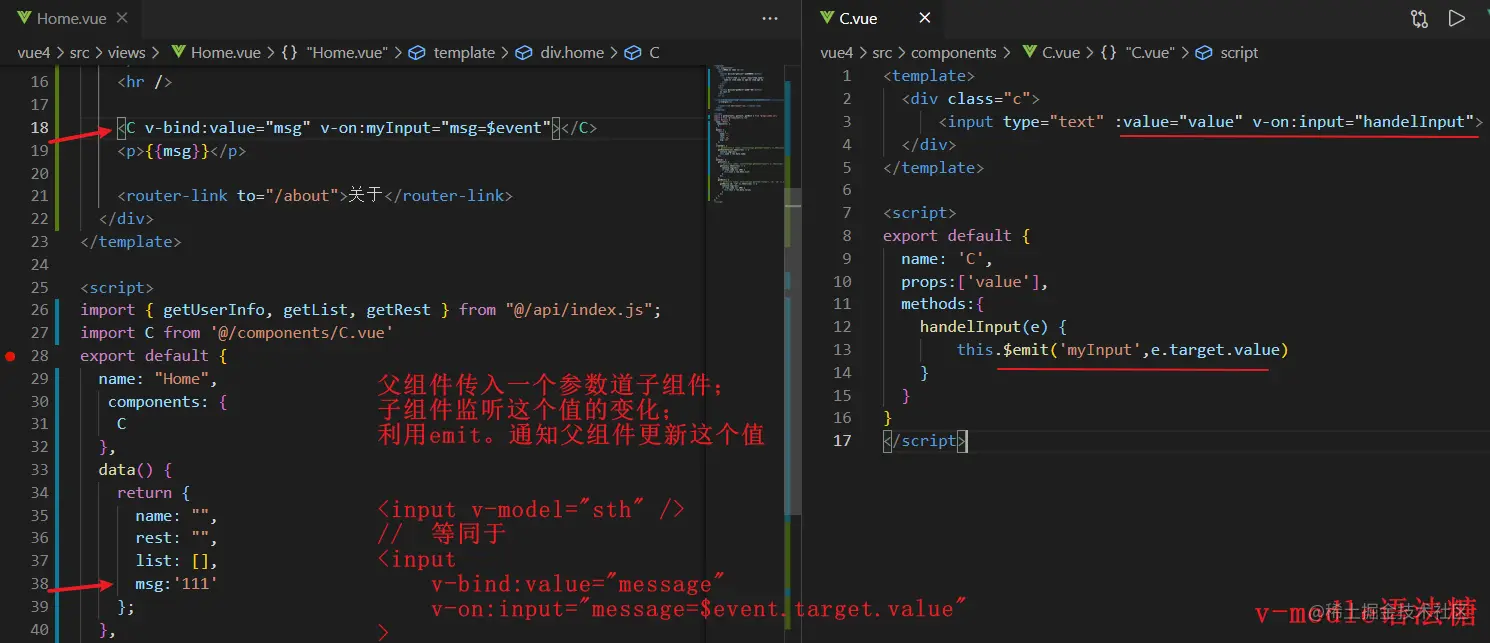Click 'export default {' in Home.vue line 28
This screenshot has height=643, width=1490.
[154, 356]
